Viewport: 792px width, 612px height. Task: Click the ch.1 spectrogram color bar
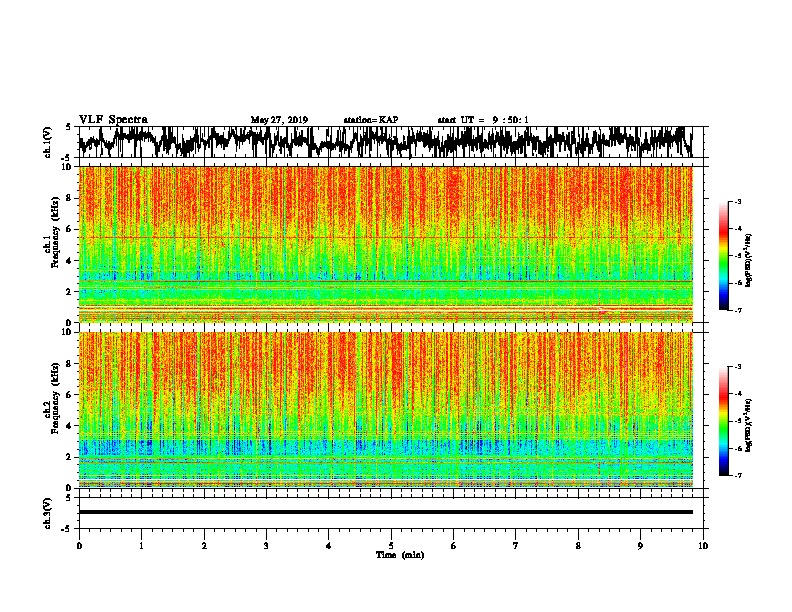point(723,256)
